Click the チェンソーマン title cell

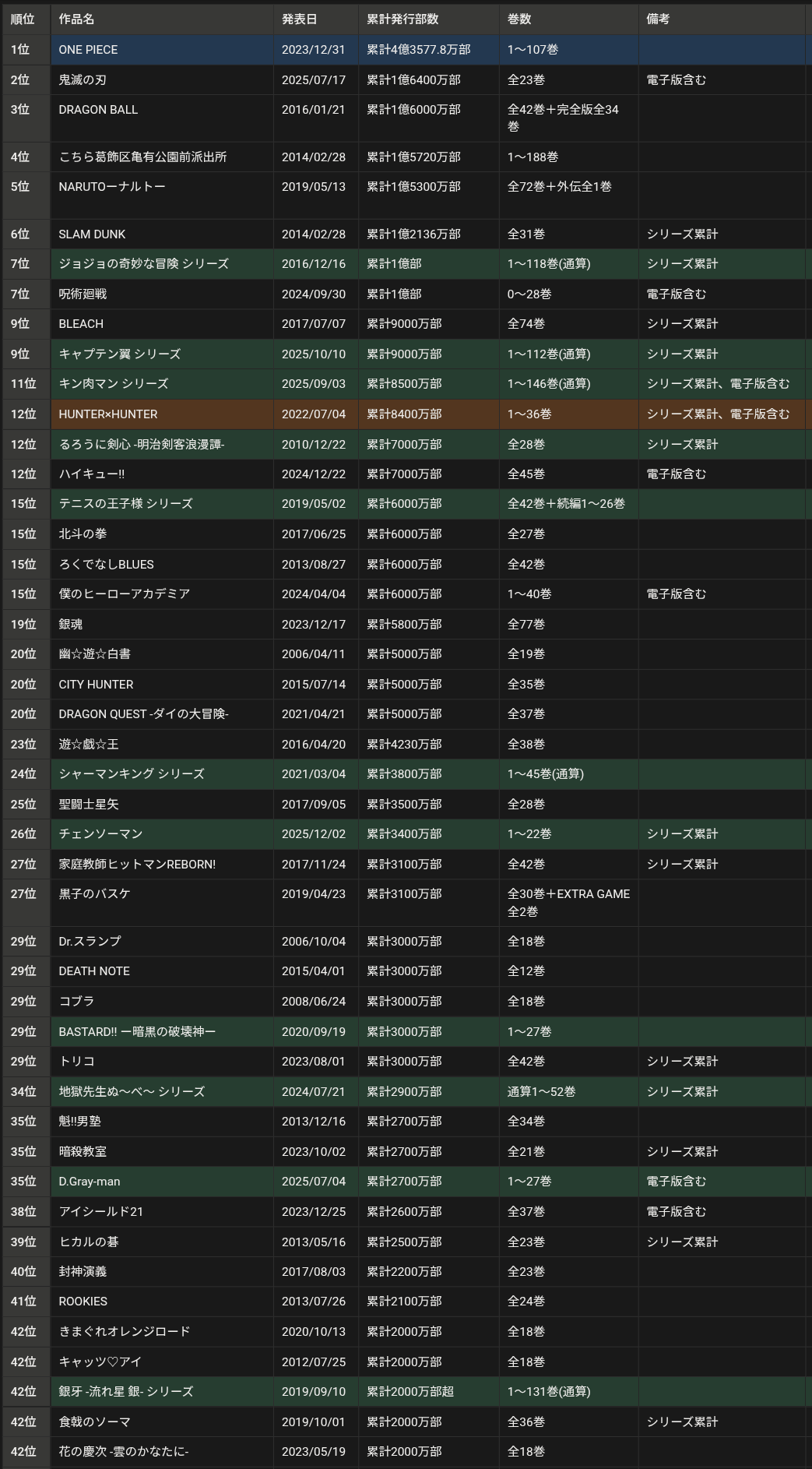(x=162, y=833)
